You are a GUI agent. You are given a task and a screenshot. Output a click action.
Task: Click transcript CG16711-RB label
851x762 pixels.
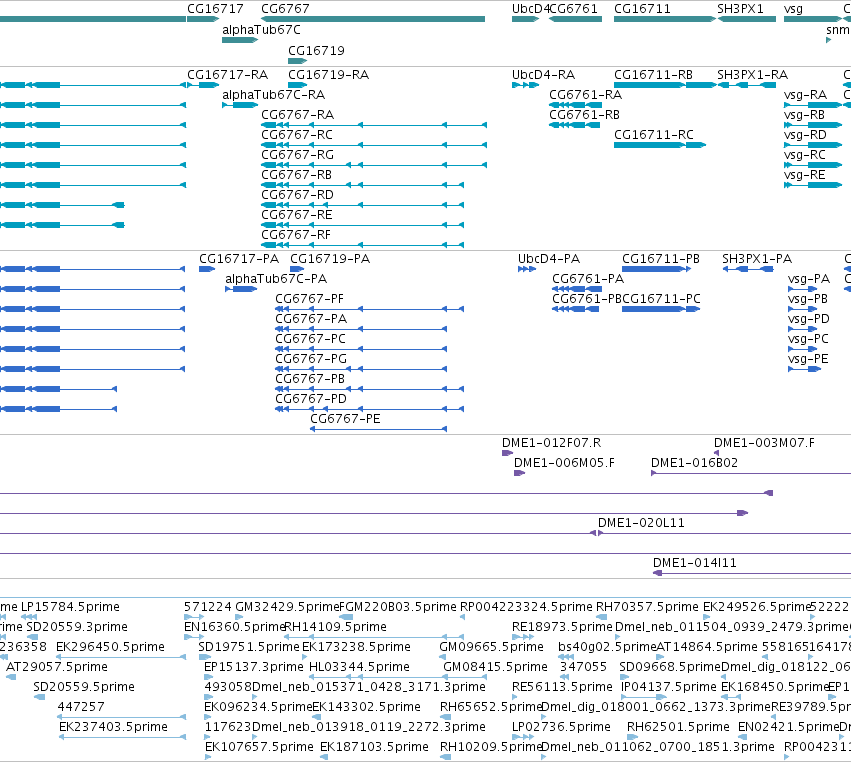point(653,74)
